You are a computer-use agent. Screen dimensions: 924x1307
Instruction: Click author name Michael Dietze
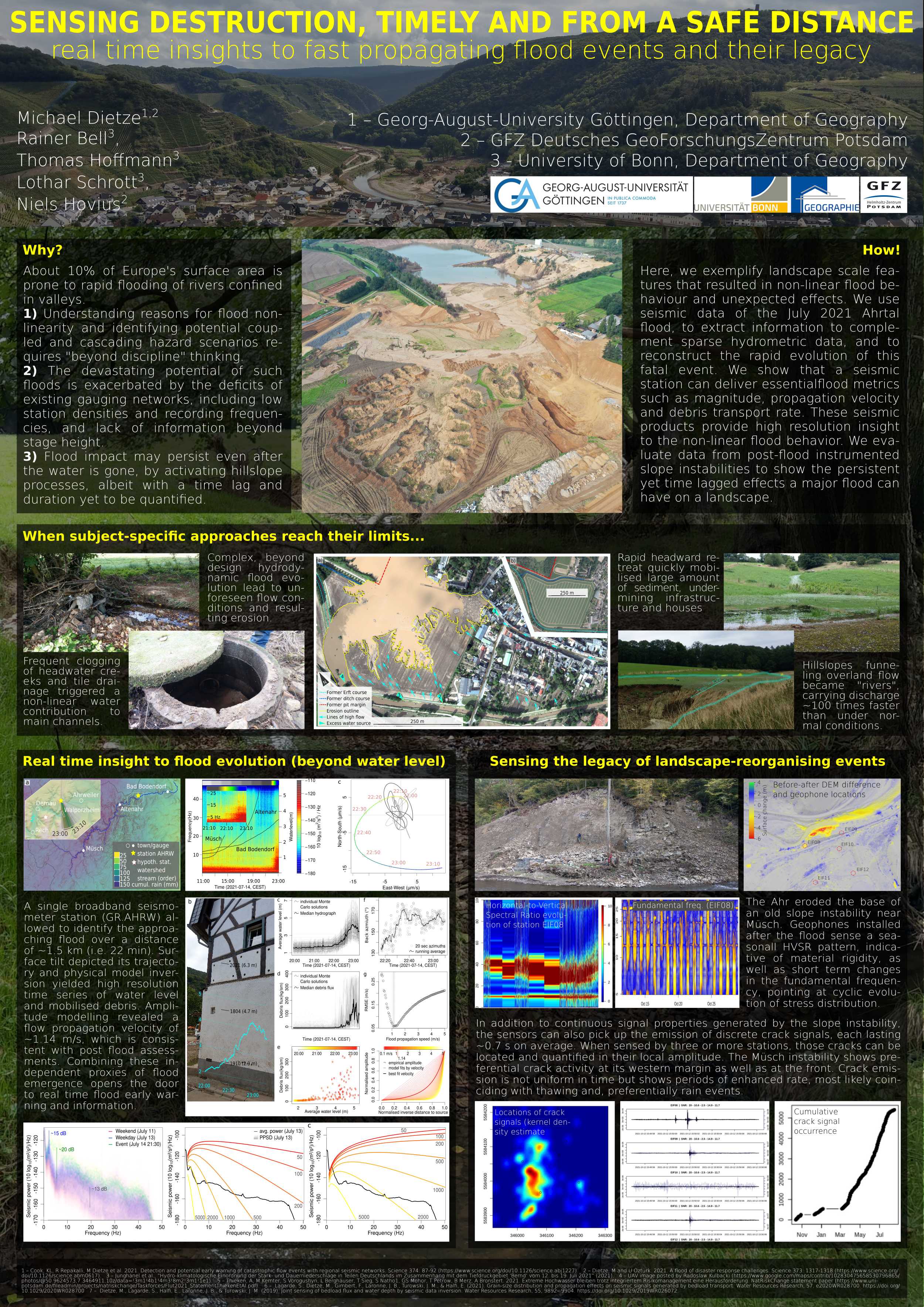[79, 118]
